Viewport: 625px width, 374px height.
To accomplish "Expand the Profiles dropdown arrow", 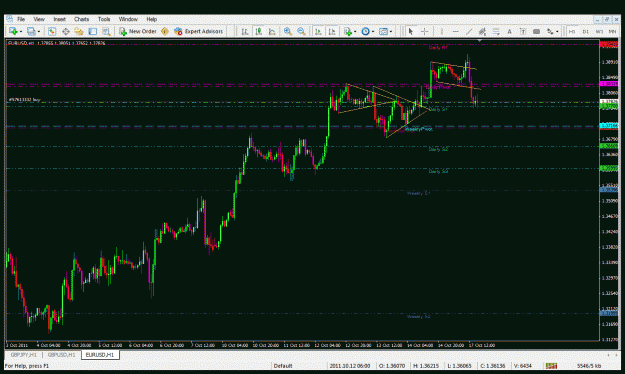I will (x=39, y=31).
